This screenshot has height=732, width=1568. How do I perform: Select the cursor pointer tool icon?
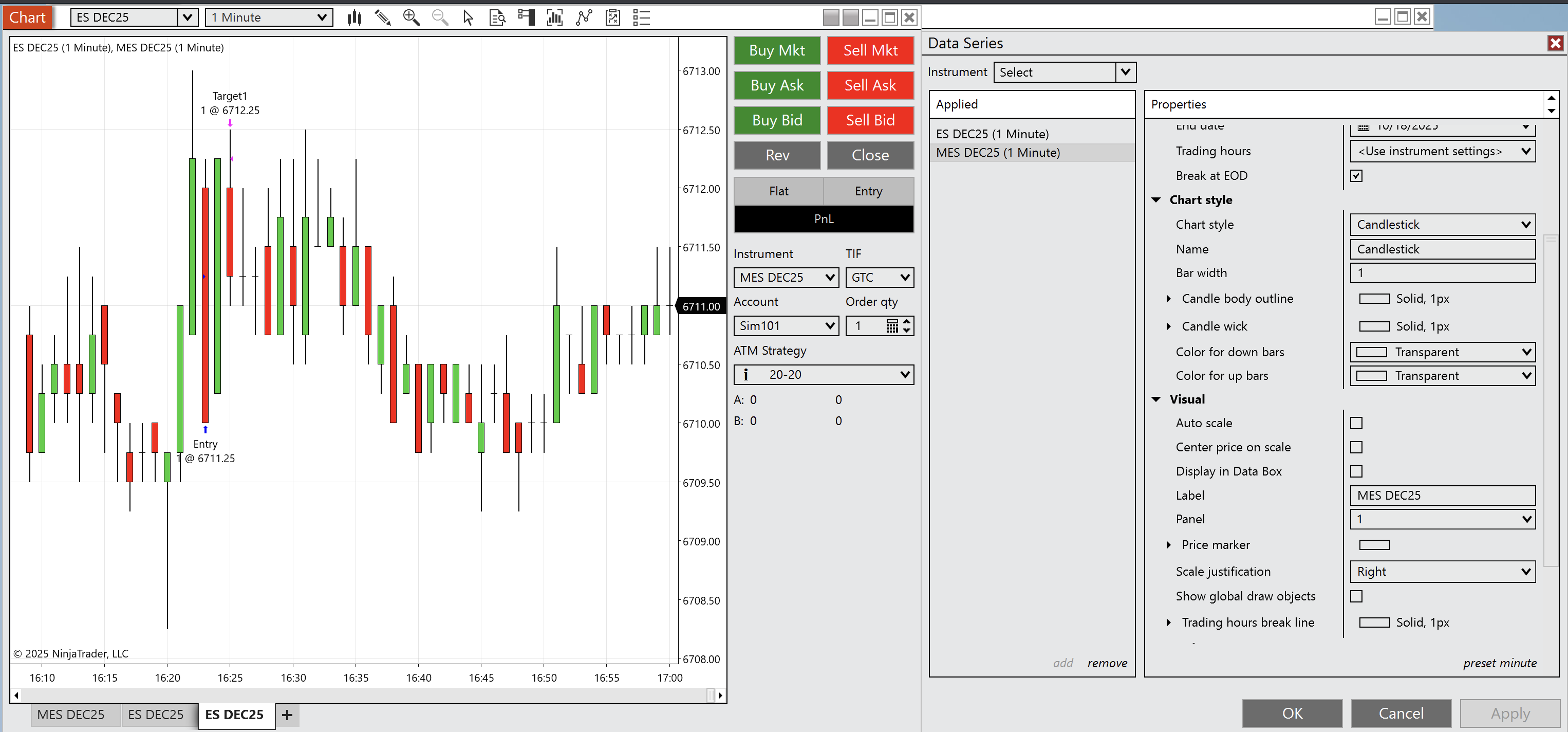pyautogui.click(x=468, y=17)
